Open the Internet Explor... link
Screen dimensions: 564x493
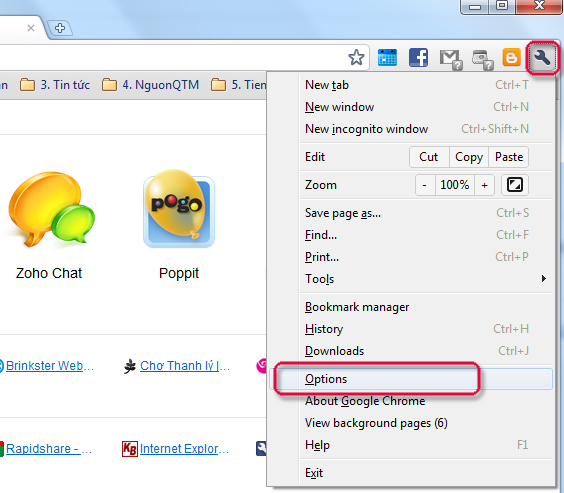click(x=184, y=449)
